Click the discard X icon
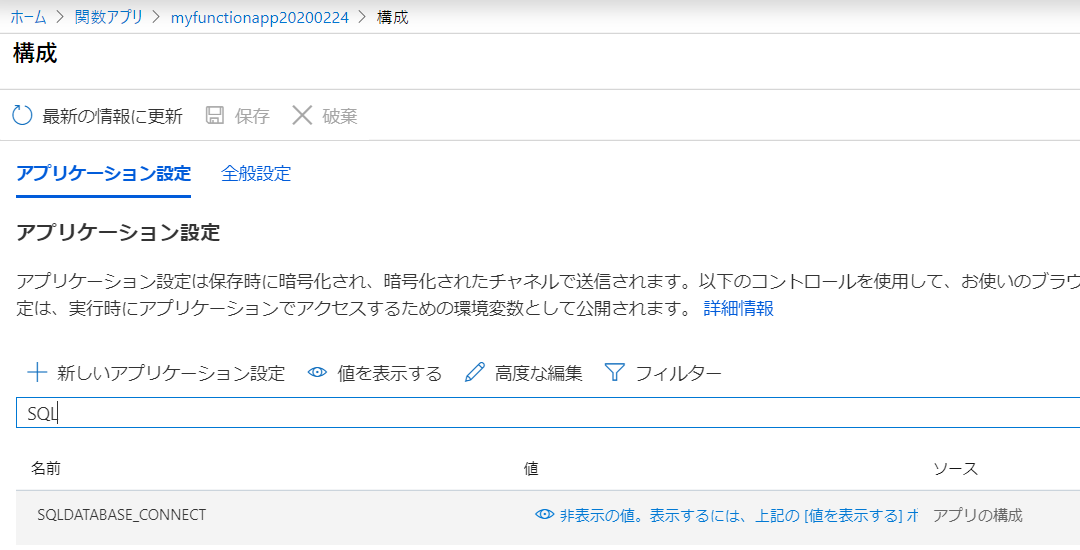 (x=302, y=115)
